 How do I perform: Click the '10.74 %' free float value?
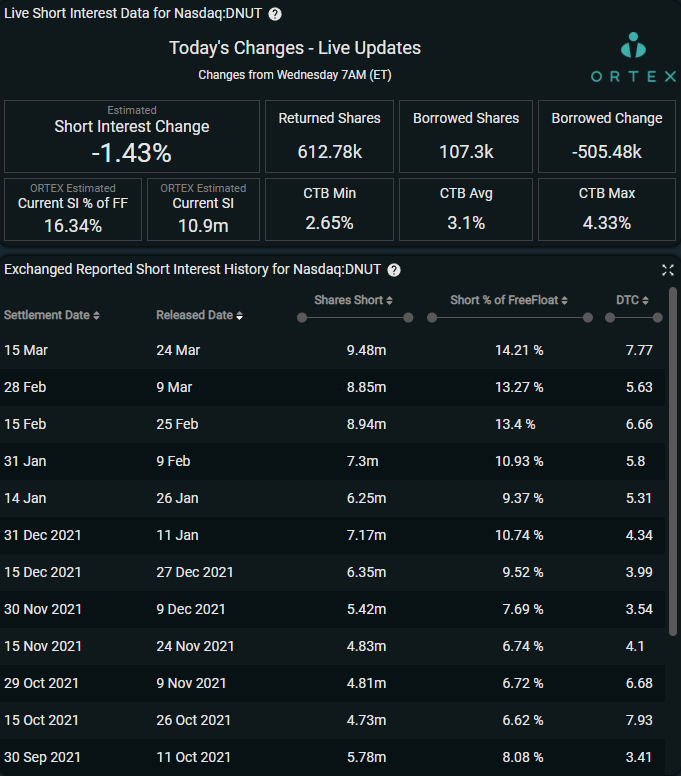(x=519, y=535)
